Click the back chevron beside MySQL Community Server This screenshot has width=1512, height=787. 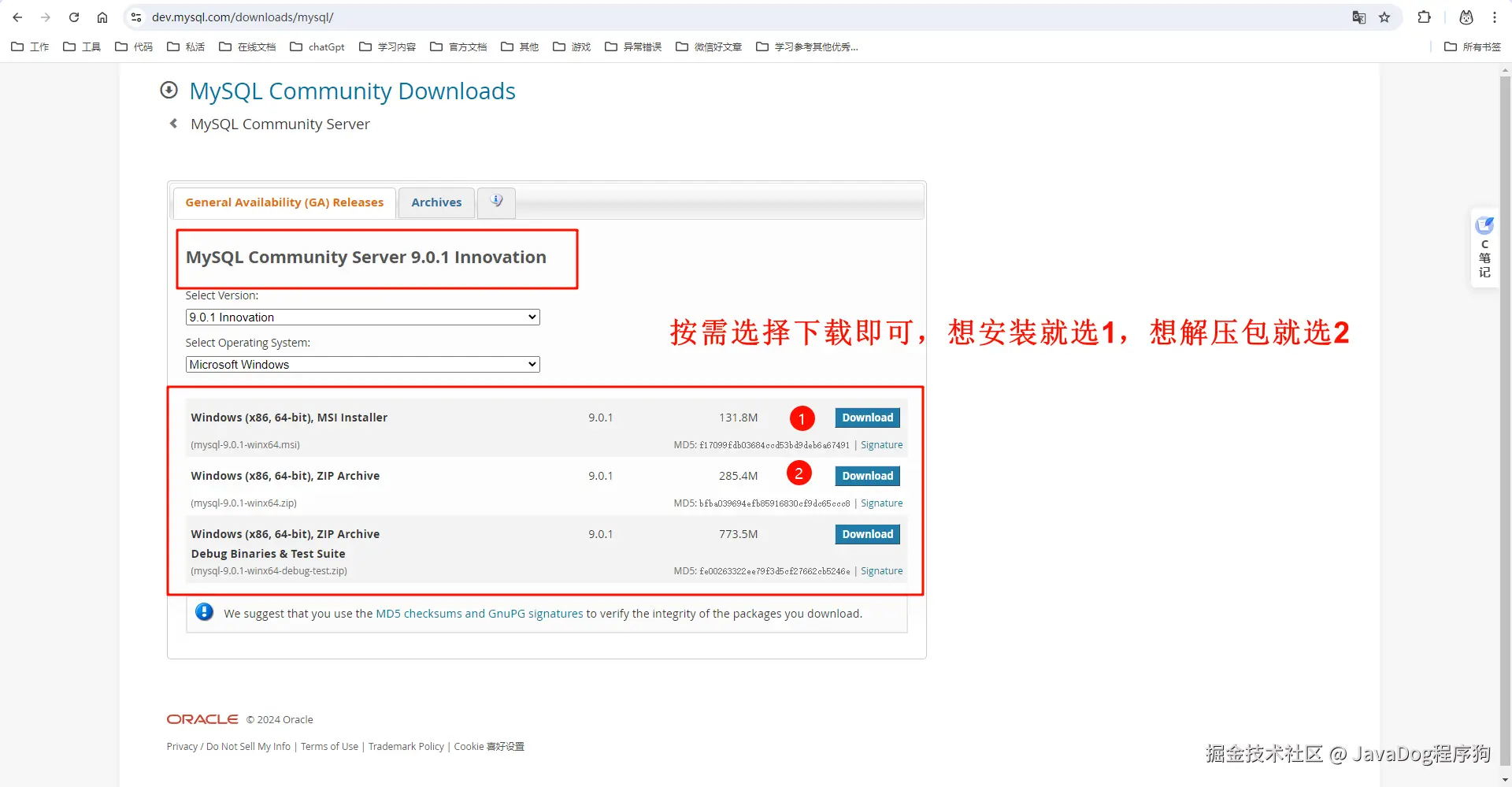[x=173, y=124]
